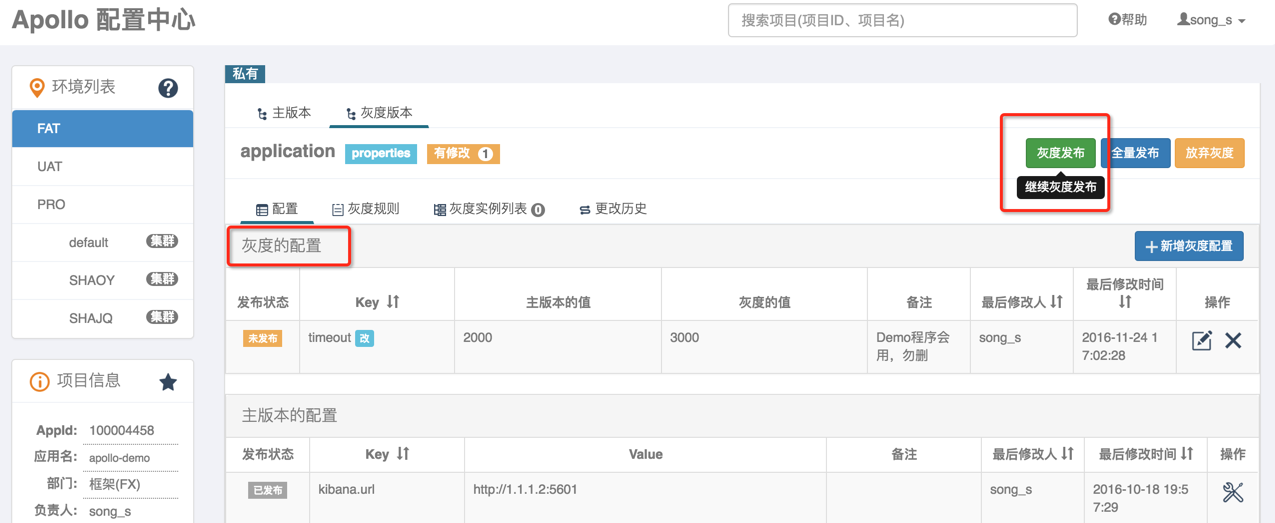Click the blue 全量发布 button
Viewport: 1275px width, 523px height.
[1135, 153]
